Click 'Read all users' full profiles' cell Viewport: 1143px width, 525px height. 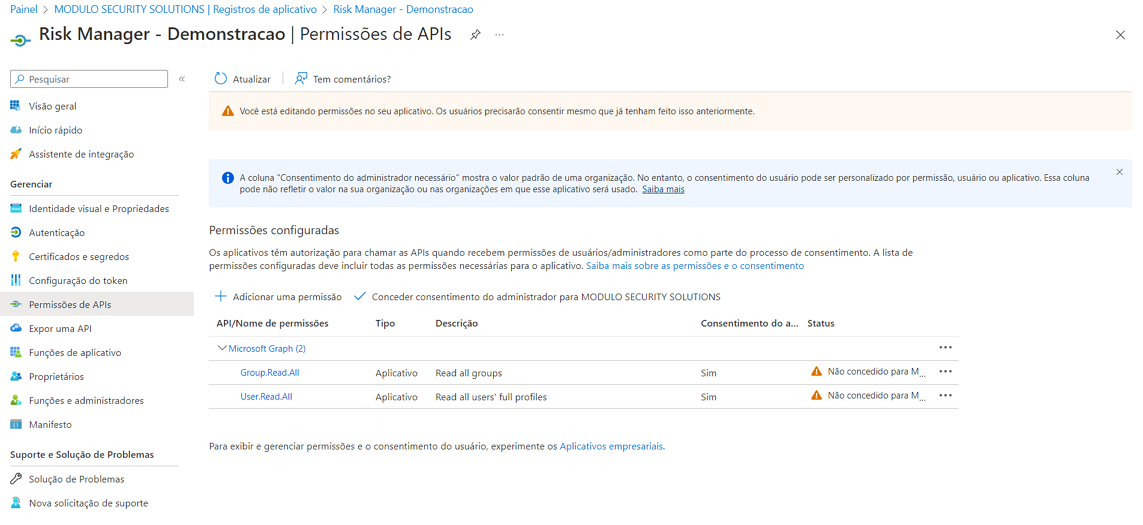(x=491, y=397)
